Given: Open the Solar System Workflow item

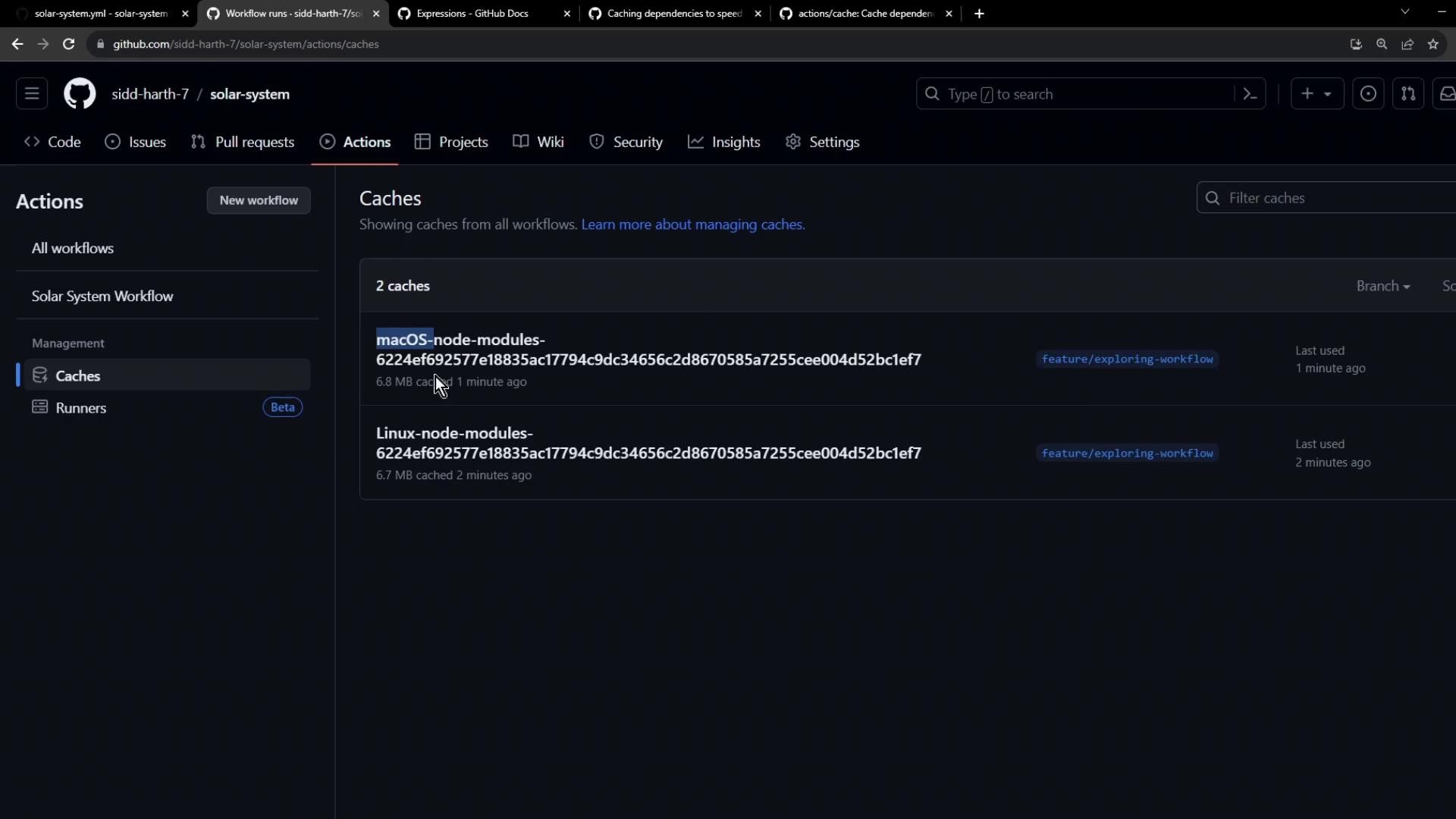Looking at the screenshot, I should [102, 296].
